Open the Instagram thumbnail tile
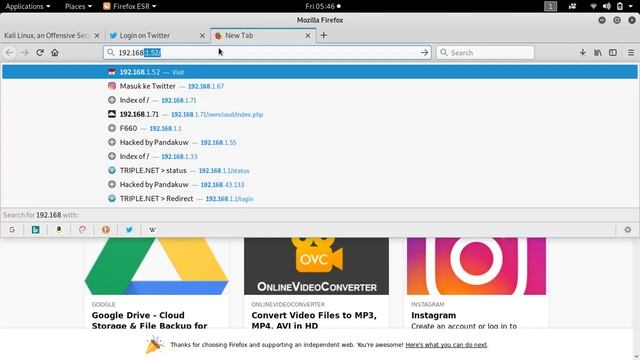 coord(476,266)
